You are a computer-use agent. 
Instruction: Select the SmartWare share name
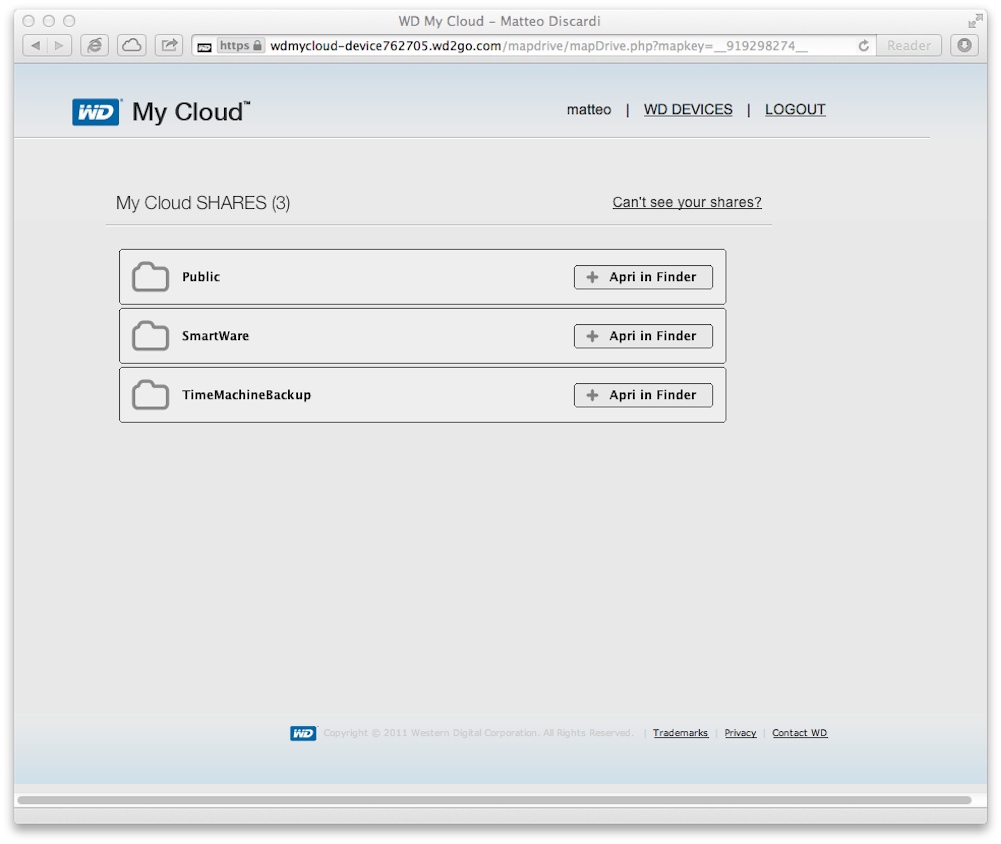pyautogui.click(x=216, y=336)
